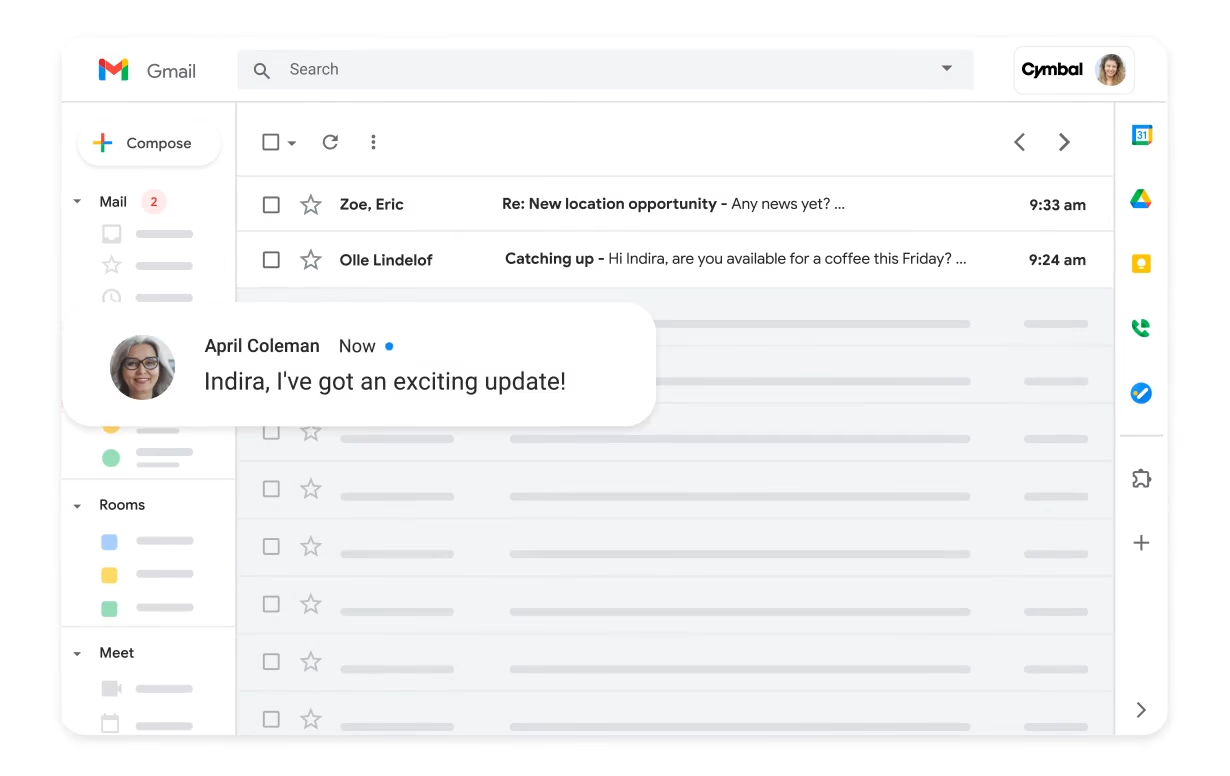Open the blue room in Rooms
Viewport: 1230px width, 776px height.
110,542
